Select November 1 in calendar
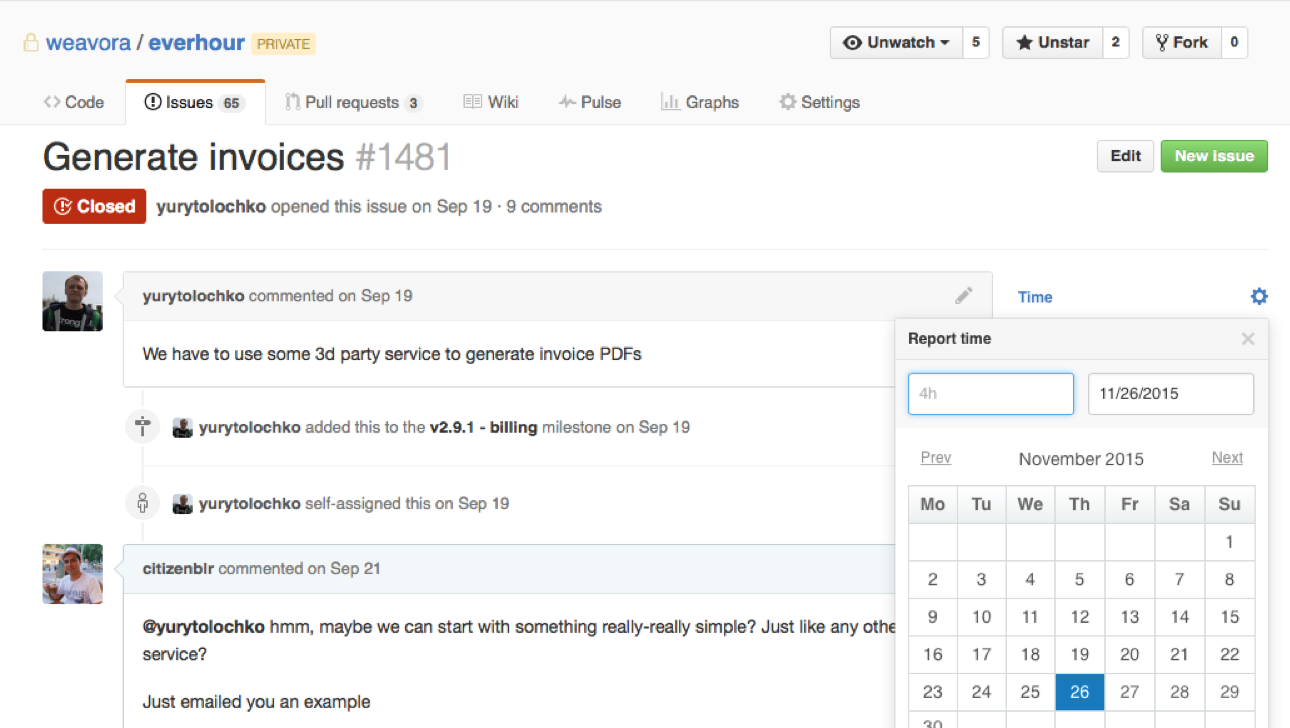Viewport: 1290px width, 728px height. click(1229, 542)
